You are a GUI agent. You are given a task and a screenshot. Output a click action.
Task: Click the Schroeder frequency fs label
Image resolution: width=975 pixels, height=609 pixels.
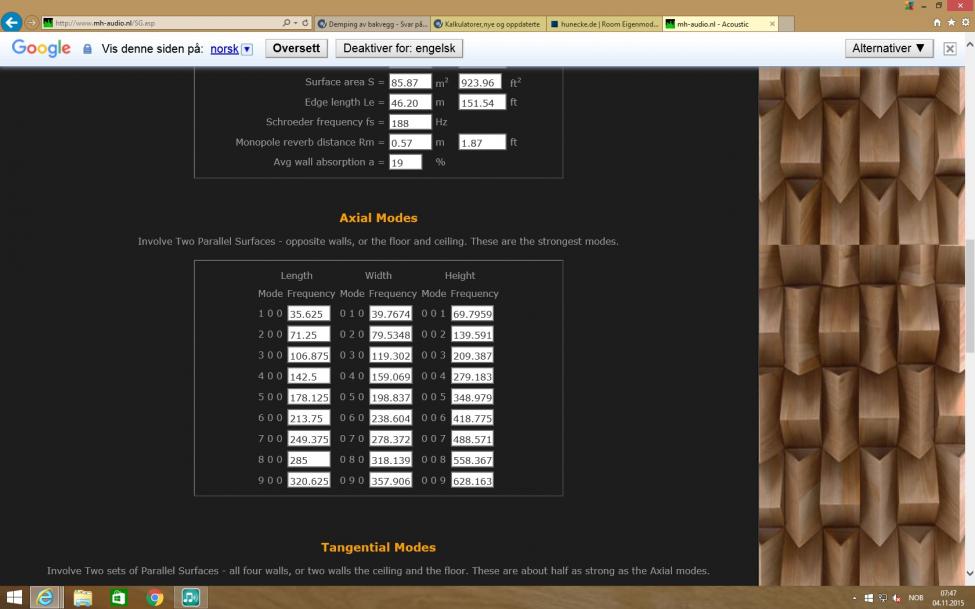point(325,122)
